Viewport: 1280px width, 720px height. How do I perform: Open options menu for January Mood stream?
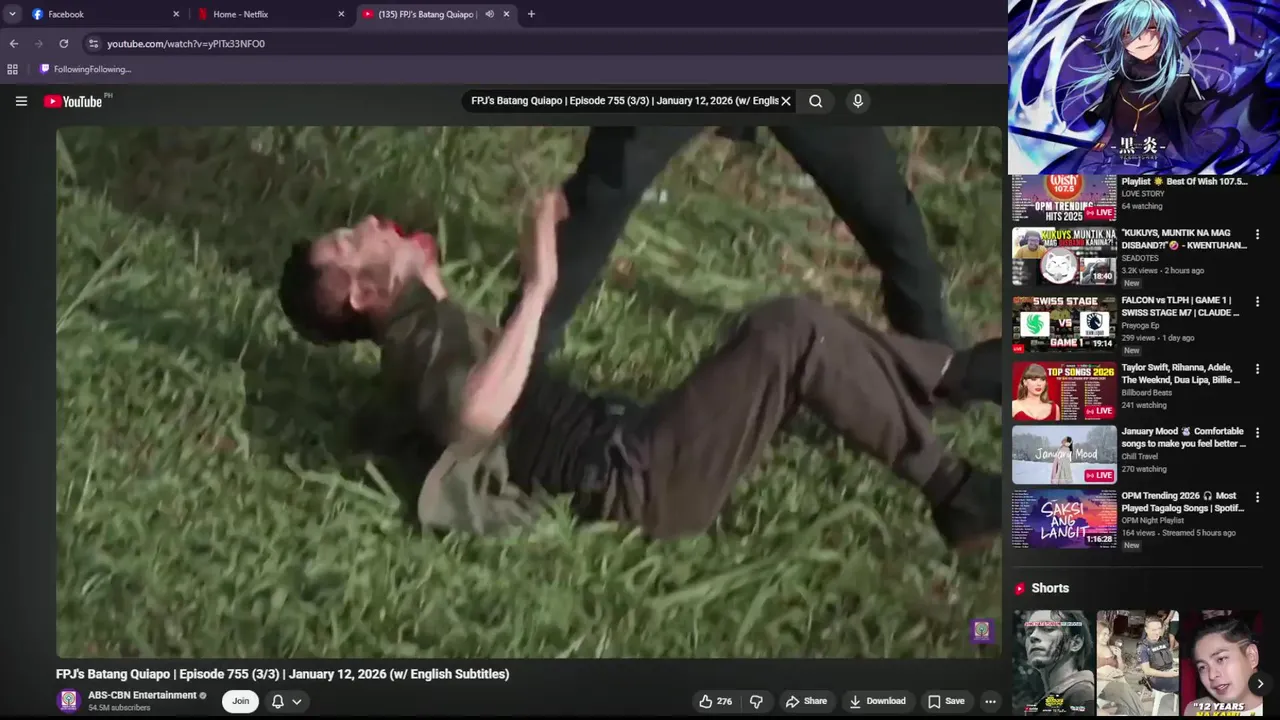(x=1258, y=433)
